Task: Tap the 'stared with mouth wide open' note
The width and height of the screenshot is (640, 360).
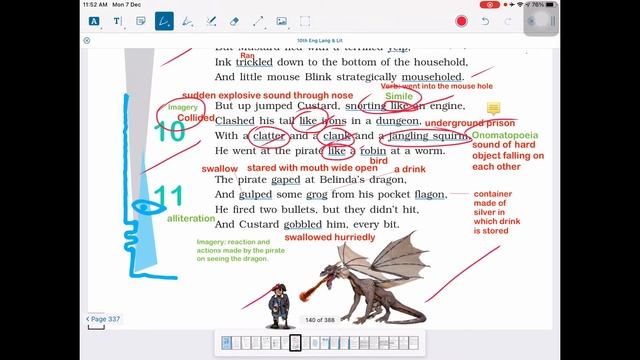Action: 312,168
